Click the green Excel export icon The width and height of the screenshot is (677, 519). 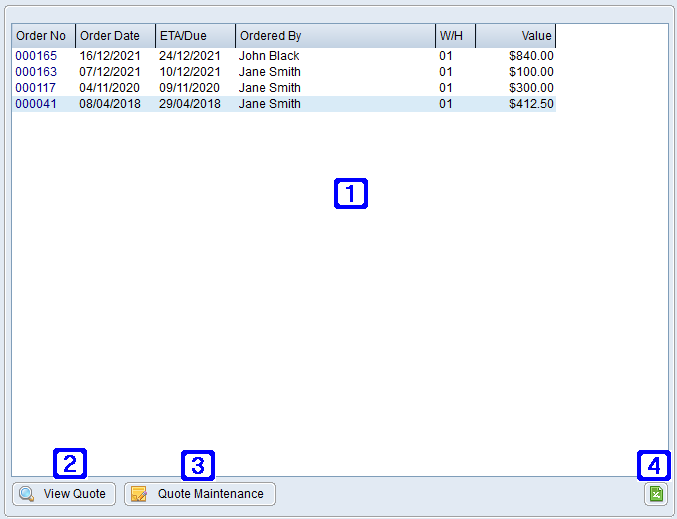pos(655,494)
